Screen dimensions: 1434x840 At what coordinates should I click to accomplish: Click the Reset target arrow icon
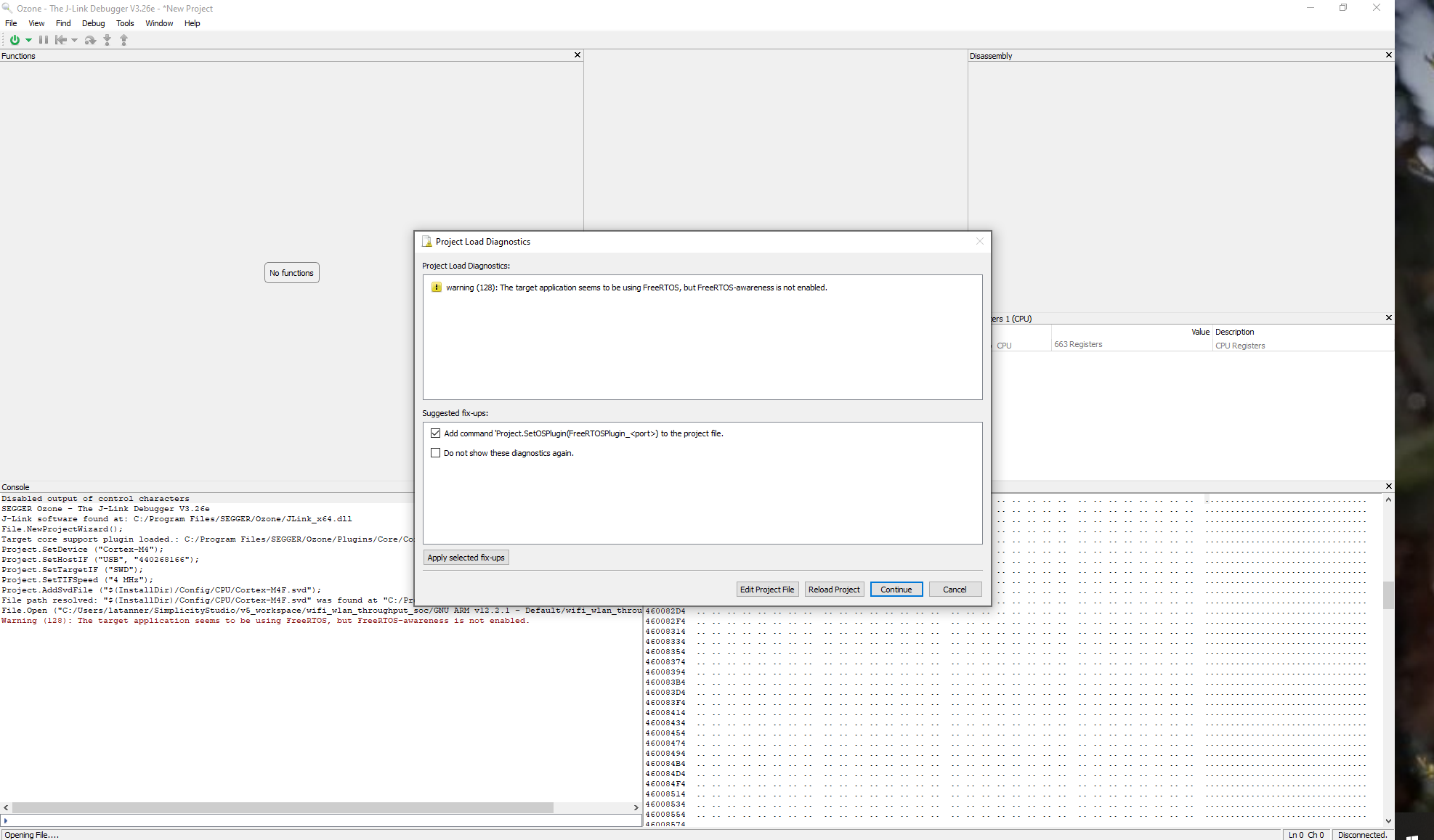[61, 40]
